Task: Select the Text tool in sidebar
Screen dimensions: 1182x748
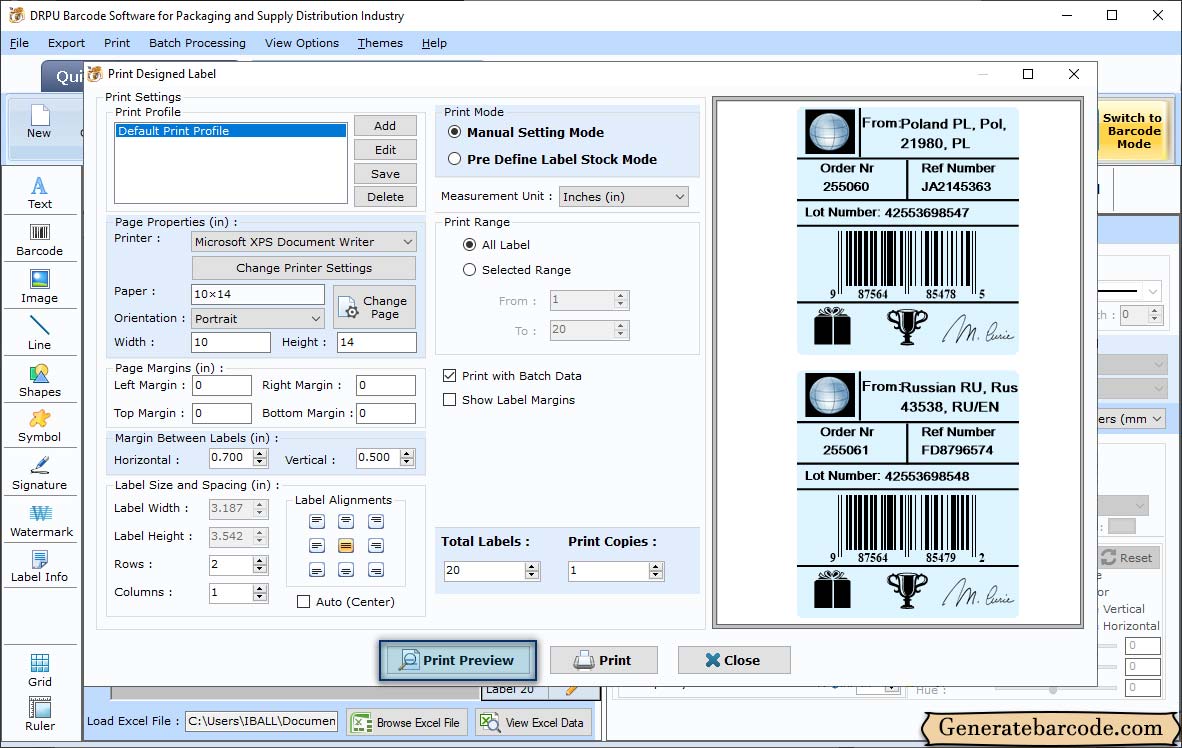Action: click(39, 192)
